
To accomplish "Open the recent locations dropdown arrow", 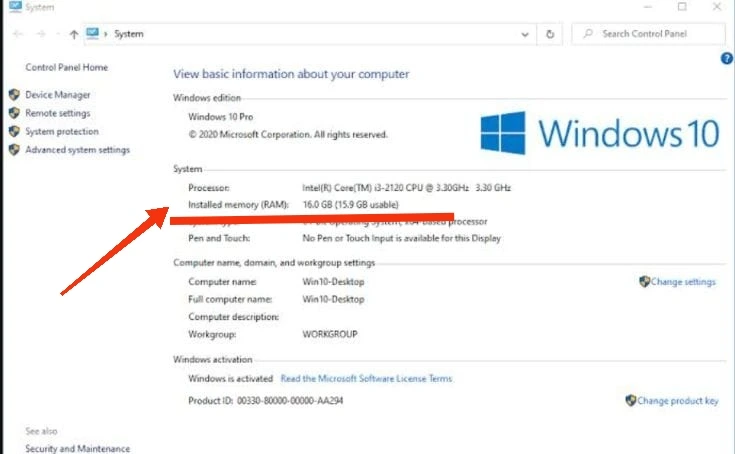I will 58,34.
